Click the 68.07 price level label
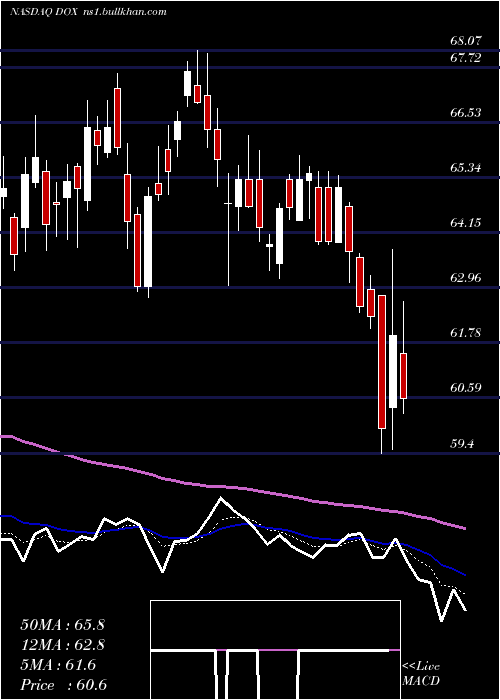Screen dimensions: 500x700 (x=466, y=41)
